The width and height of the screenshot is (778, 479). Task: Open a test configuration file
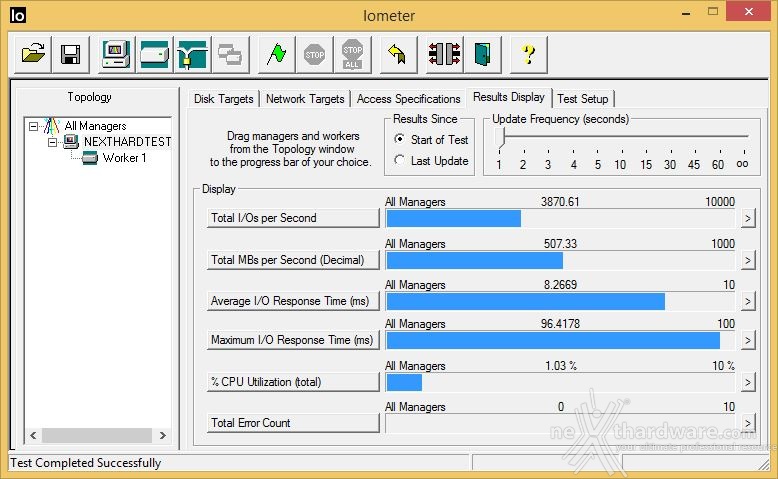coord(33,54)
